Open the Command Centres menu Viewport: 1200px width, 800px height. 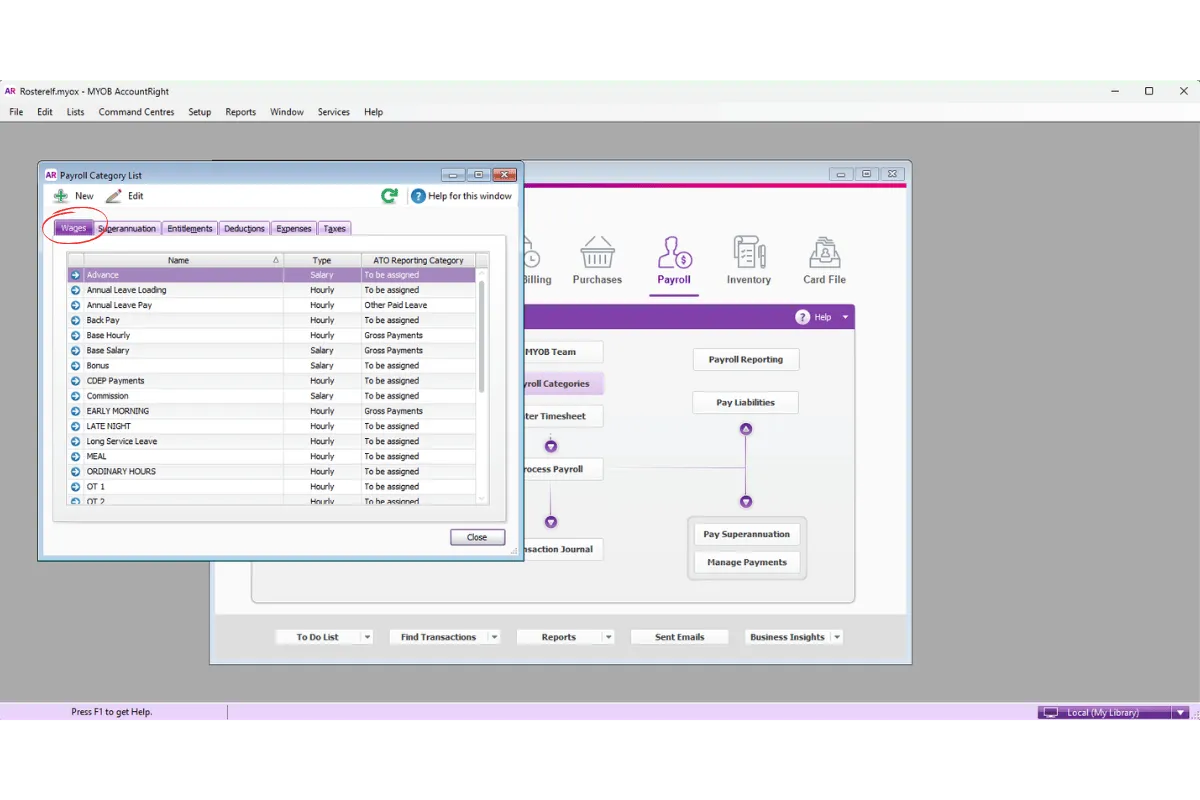136,112
